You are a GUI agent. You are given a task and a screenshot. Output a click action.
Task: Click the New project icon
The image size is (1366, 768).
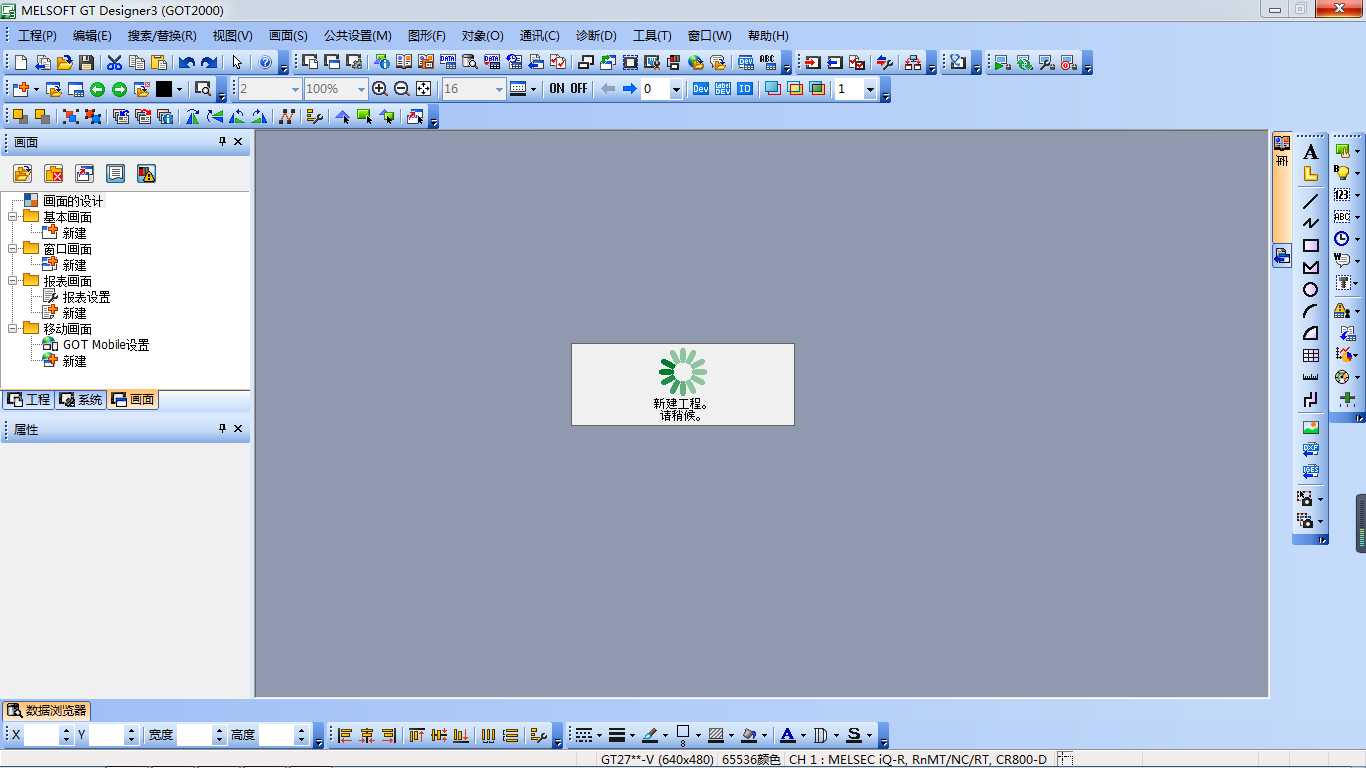(21, 62)
